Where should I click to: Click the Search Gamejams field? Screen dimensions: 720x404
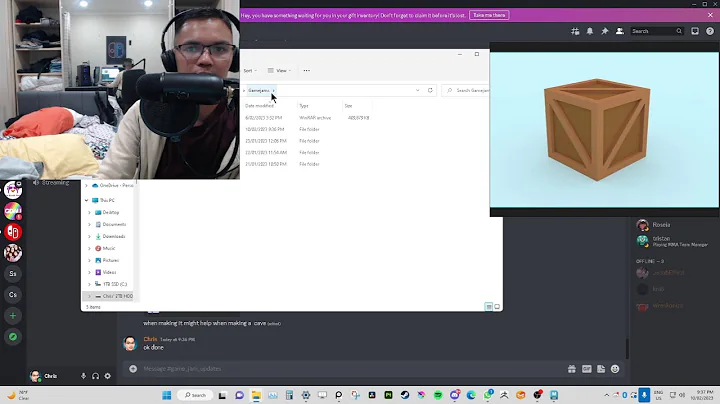pos(468,90)
